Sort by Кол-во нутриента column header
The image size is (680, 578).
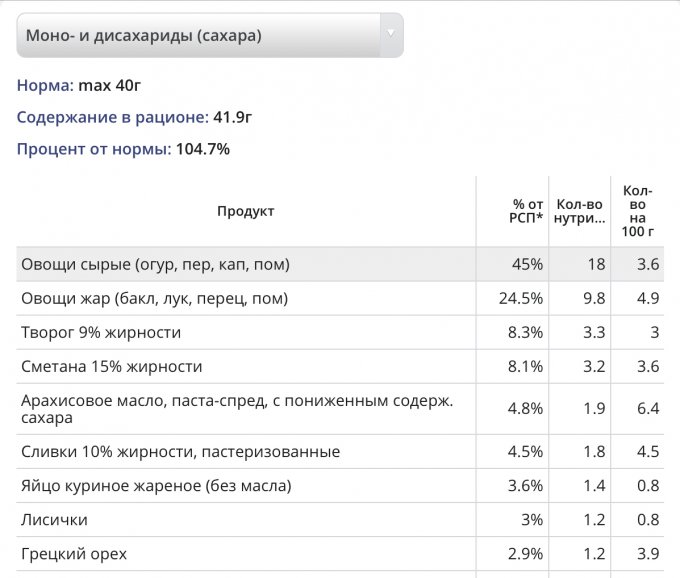580,211
